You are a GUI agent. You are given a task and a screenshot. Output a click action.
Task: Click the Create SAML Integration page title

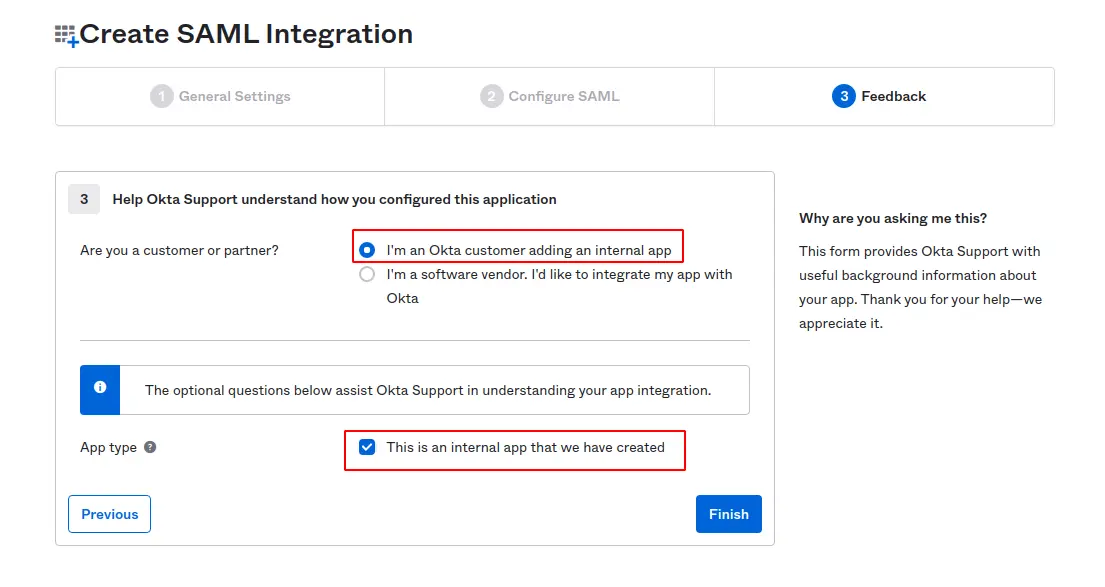coord(246,34)
